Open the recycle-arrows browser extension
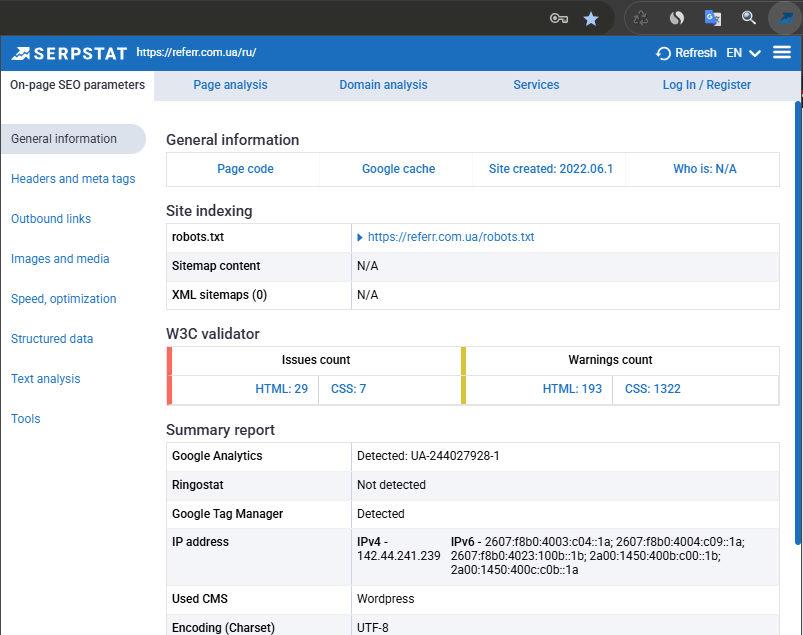Image resolution: width=803 pixels, height=635 pixels. tap(641, 18)
